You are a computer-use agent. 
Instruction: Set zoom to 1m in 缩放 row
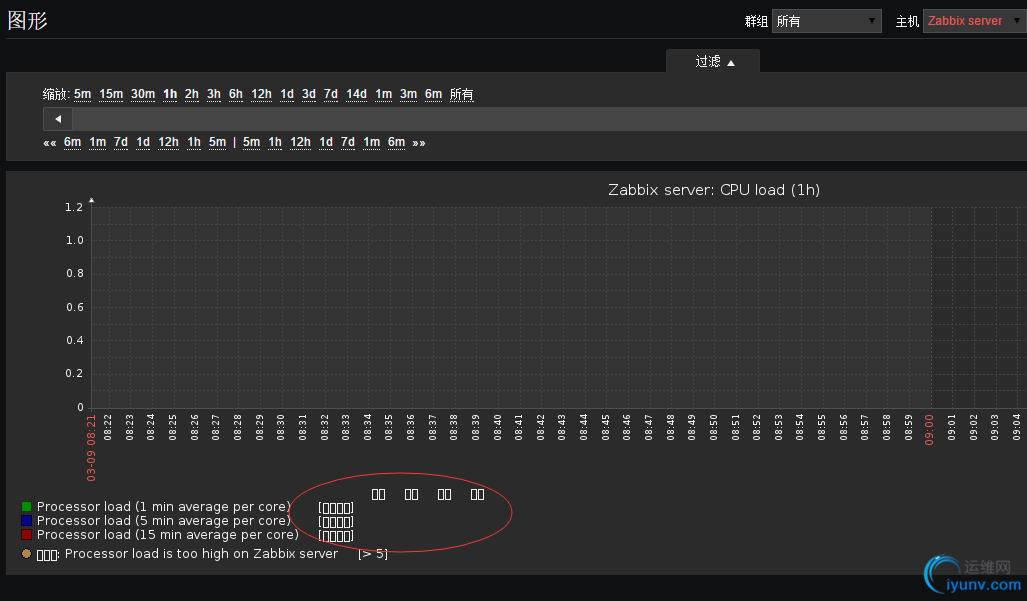pos(383,94)
